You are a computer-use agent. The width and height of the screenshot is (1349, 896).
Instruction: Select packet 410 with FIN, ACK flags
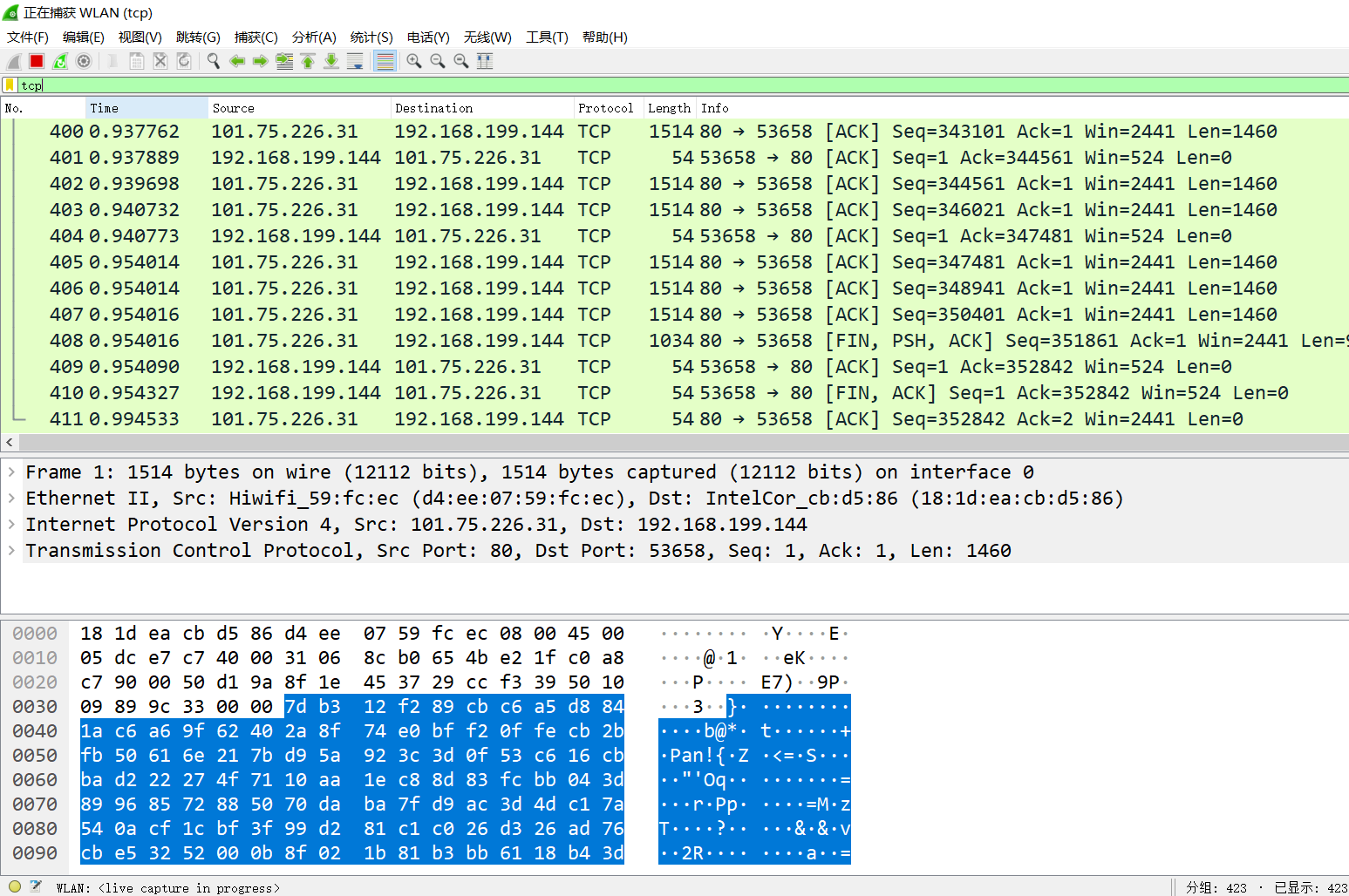click(x=675, y=392)
